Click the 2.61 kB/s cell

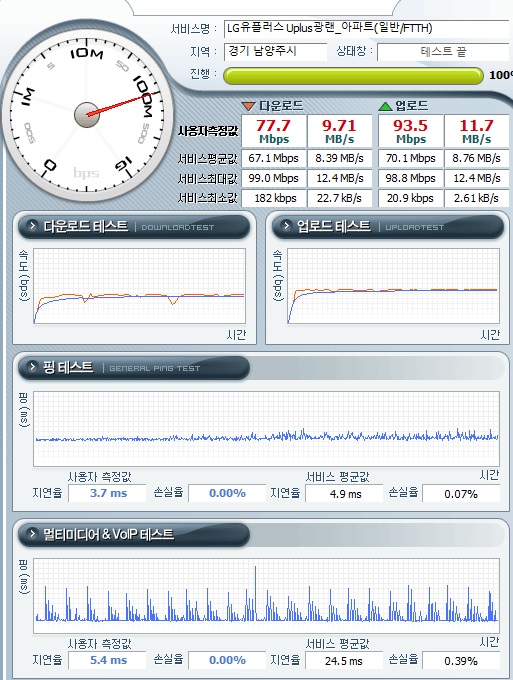[x=477, y=198]
